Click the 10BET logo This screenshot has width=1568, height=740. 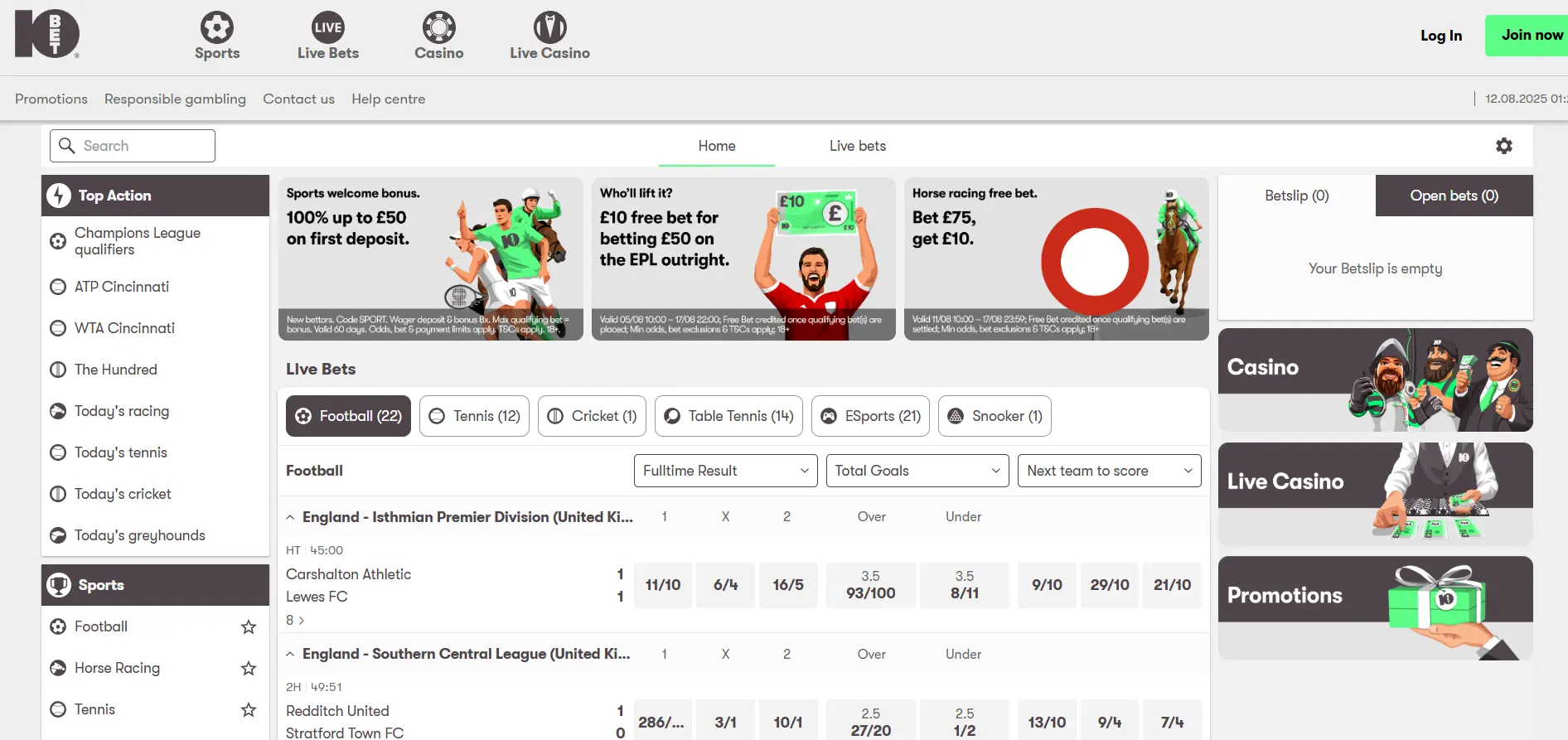pyautogui.click(x=47, y=33)
